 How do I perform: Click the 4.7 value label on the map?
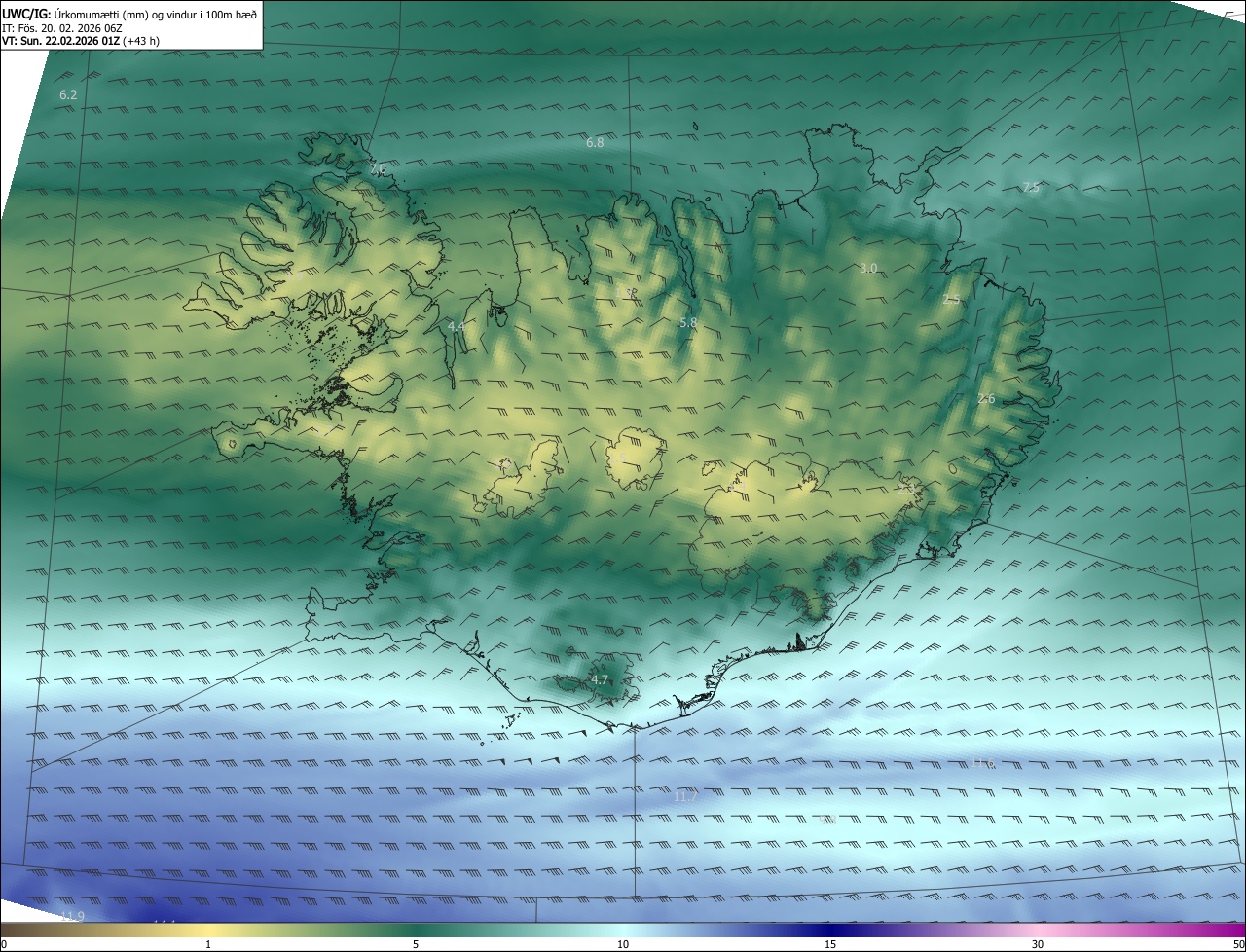(600, 679)
